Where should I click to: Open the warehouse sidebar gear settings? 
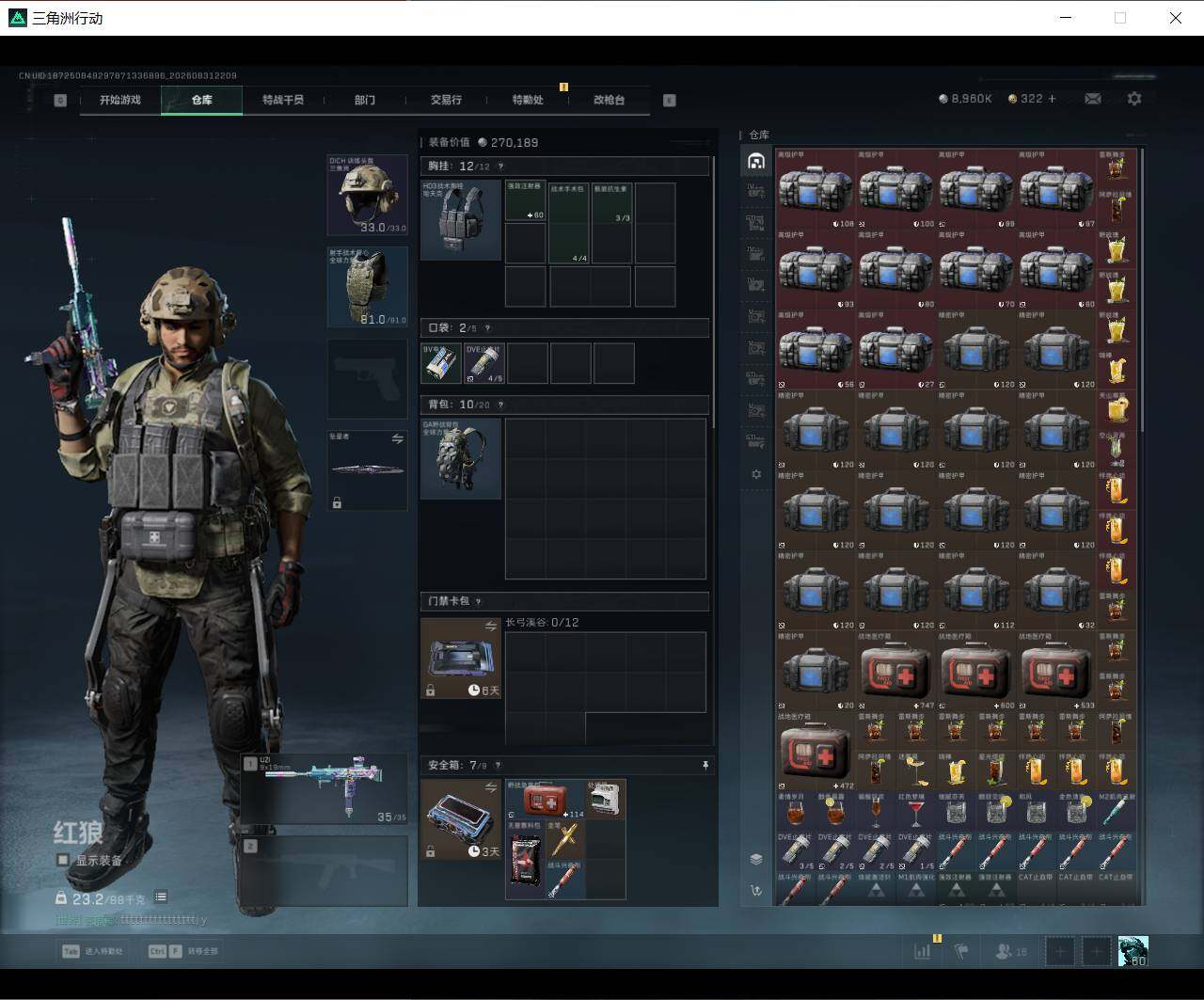(756, 474)
